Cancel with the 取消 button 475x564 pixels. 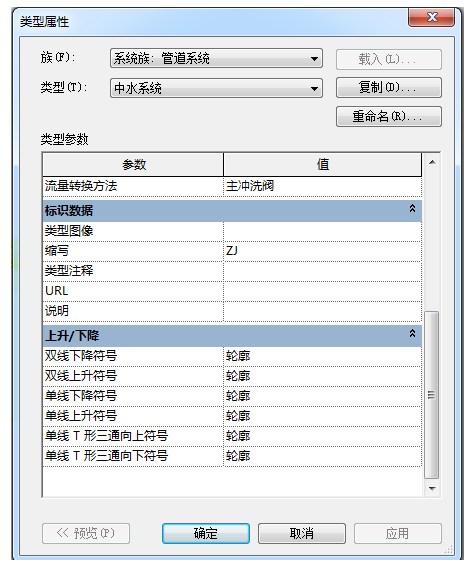(302, 533)
